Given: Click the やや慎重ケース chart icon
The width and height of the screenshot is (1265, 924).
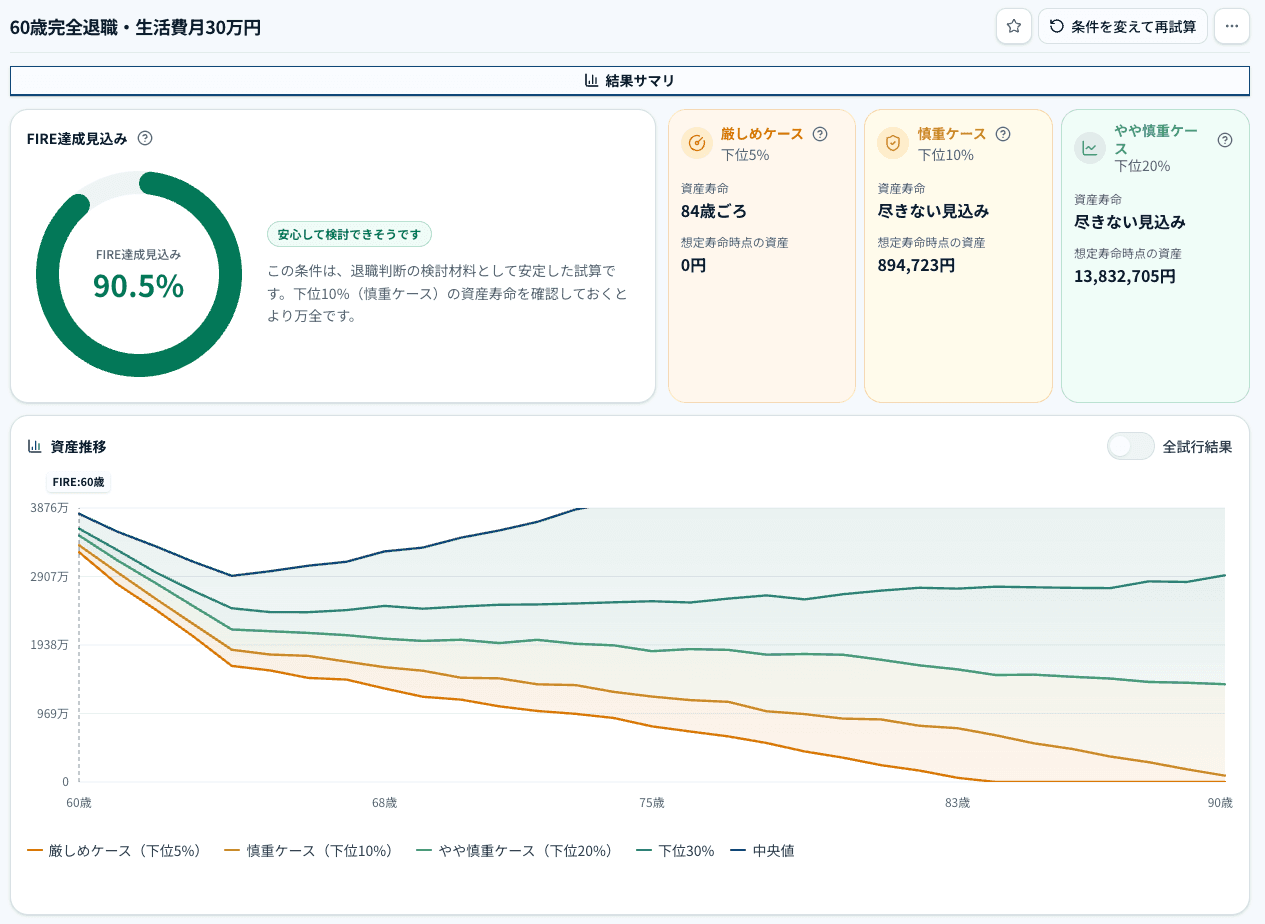Looking at the screenshot, I should [x=1090, y=148].
